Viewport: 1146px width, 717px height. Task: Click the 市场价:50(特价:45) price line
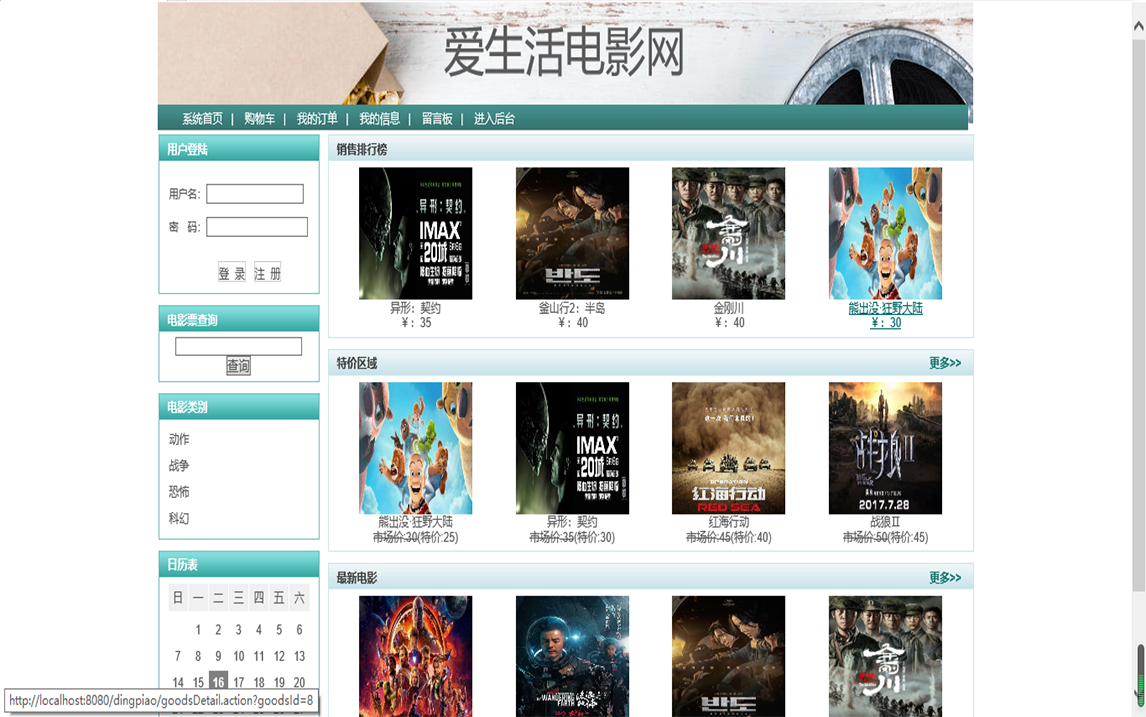(x=885, y=538)
